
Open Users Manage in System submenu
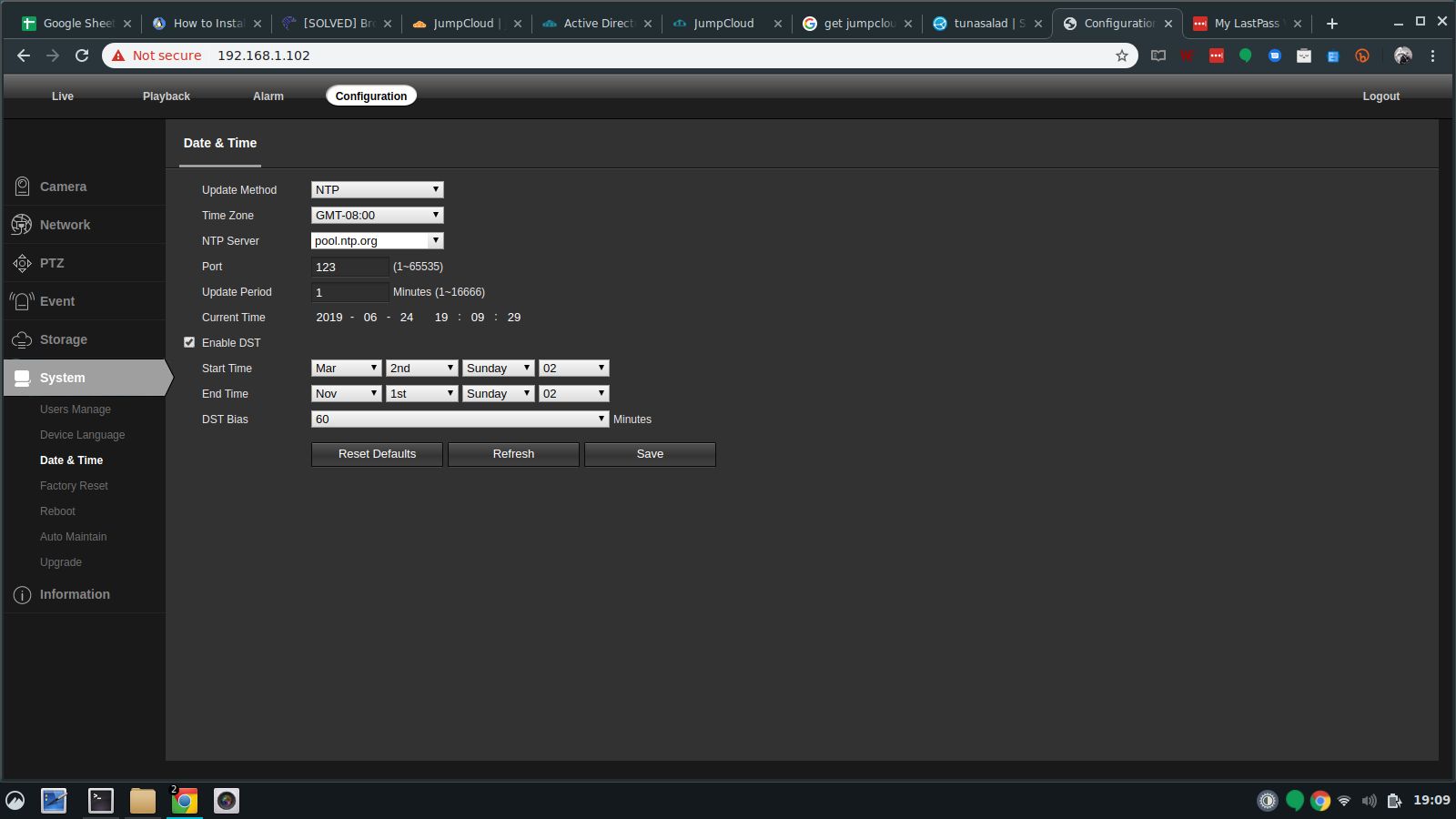click(x=76, y=409)
